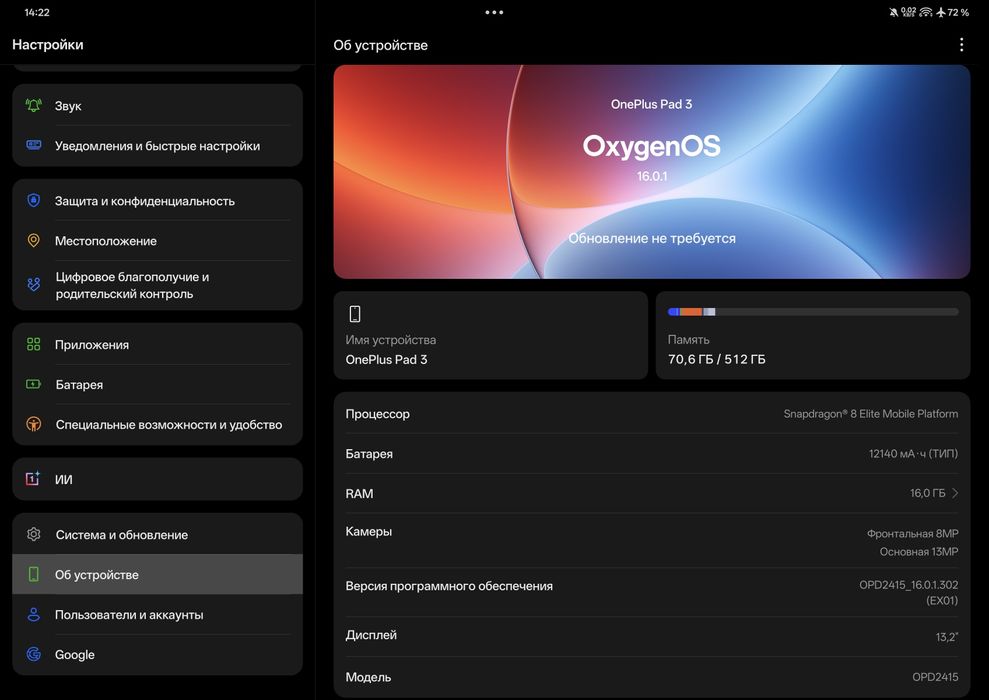Open Приложения settings
This screenshot has width=989, height=700.
158,344
